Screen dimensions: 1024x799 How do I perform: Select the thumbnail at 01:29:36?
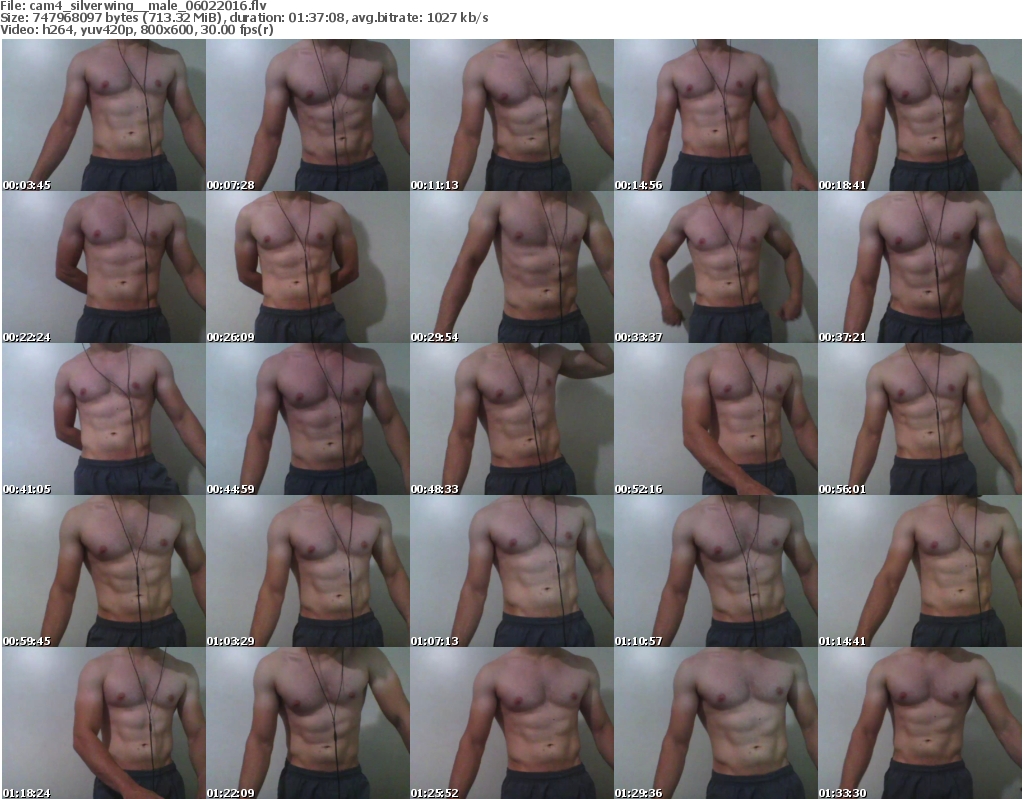(x=716, y=723)
